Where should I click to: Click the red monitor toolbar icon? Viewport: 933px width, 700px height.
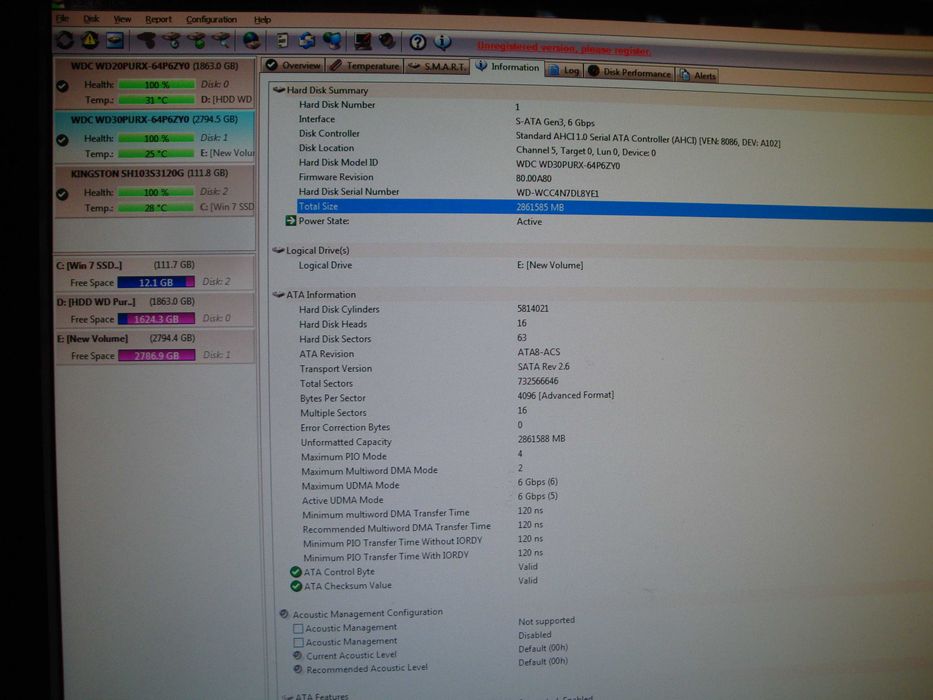(x=362, y=40)
